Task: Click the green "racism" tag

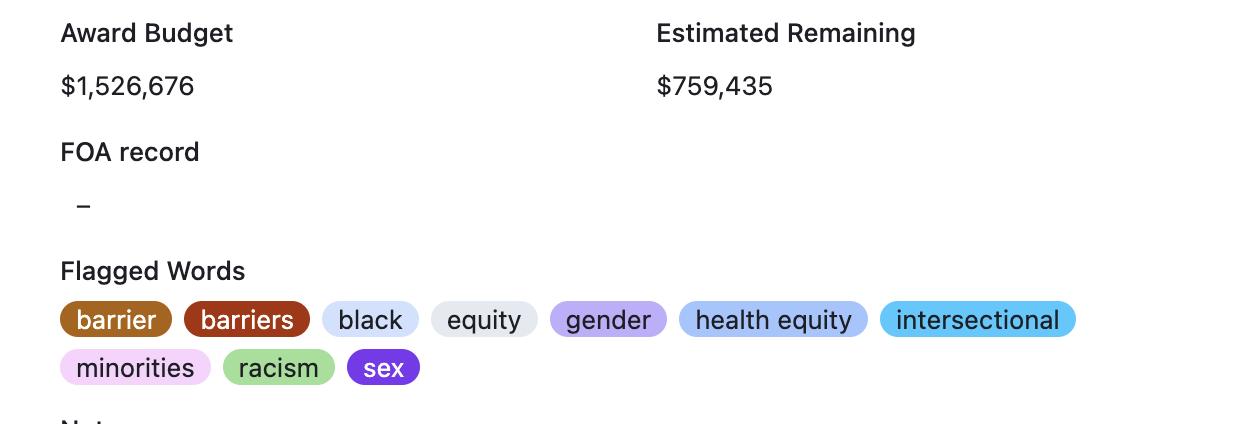Action: pyautogui.click(x=278, y=368)
